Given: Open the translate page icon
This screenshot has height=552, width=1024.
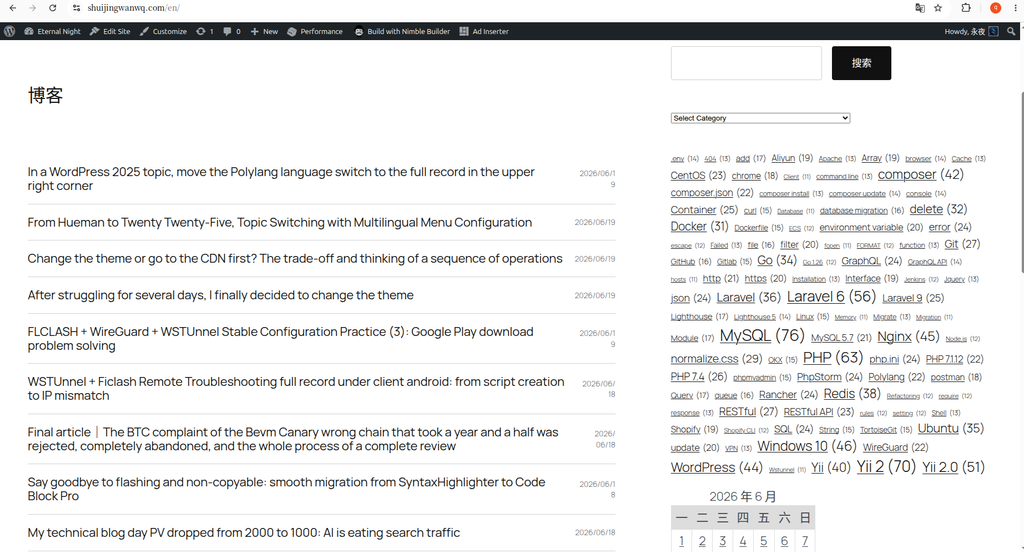Looking at the screenshot, I should 920,8.
